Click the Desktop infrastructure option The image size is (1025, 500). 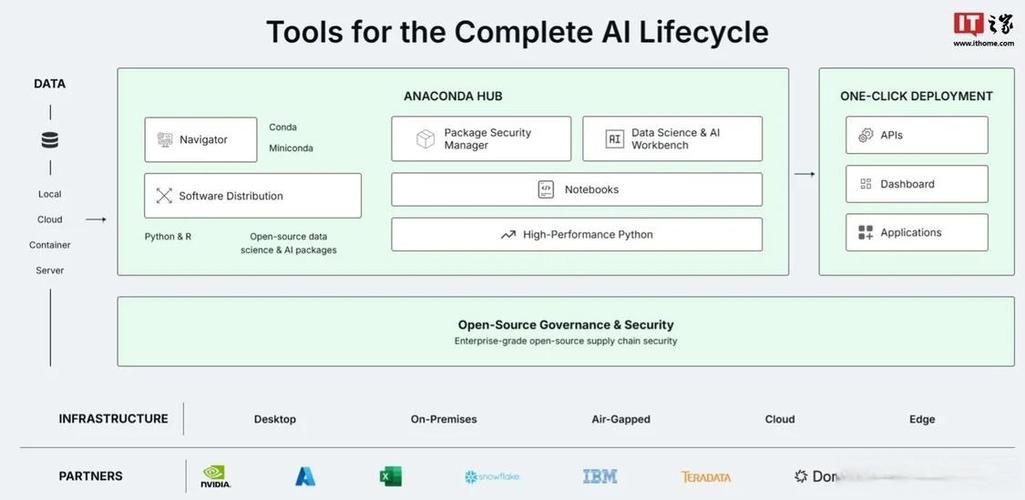275,420
